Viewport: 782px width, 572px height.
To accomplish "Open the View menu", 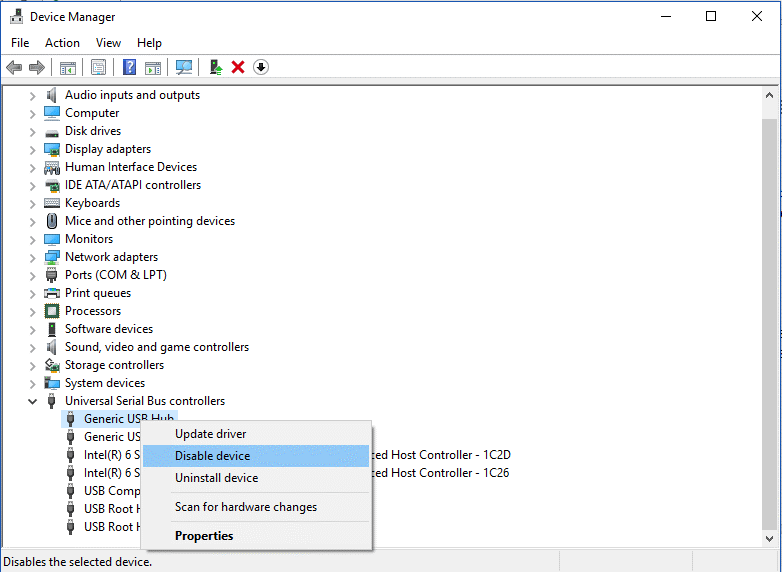I will 108,43.
